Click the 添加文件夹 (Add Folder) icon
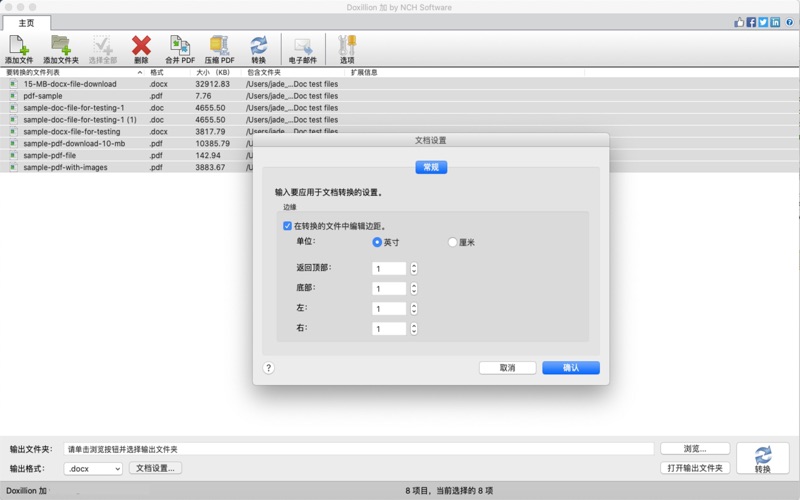Screen dimensions: 800x500 [x=60, y=47]
